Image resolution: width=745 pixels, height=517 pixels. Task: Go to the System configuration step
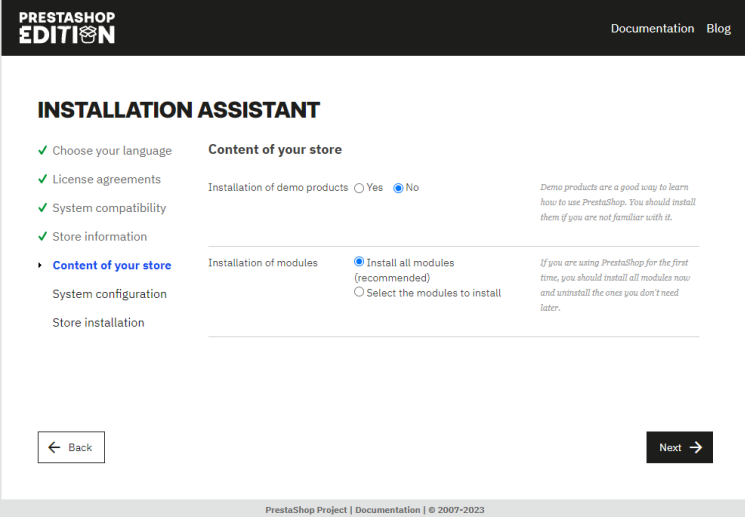pyautogui.click(x=109, y=294)
